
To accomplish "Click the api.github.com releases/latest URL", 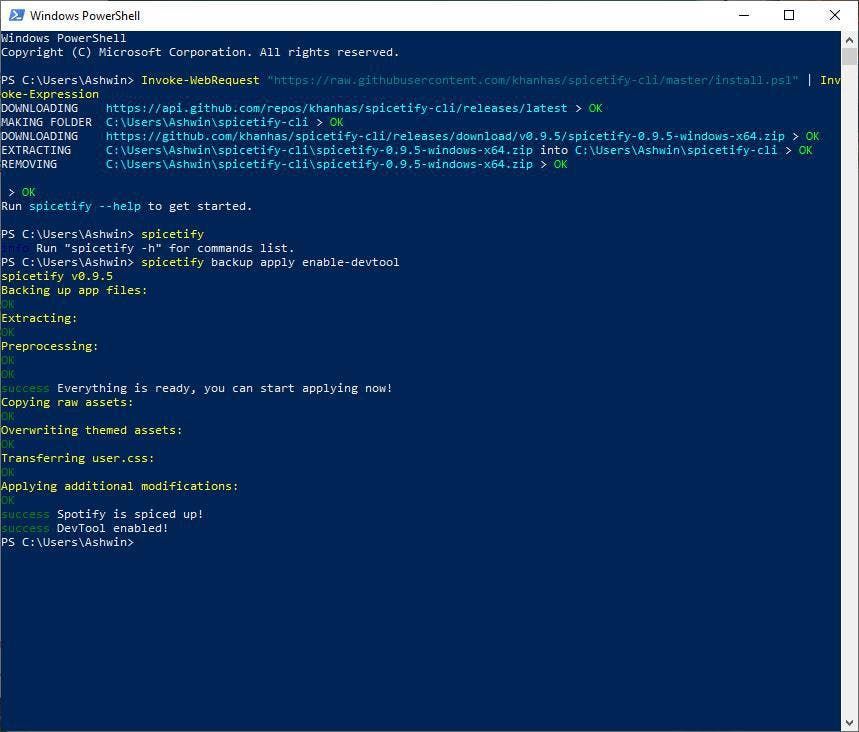I will pyautogui.click(x=336, y=108).
